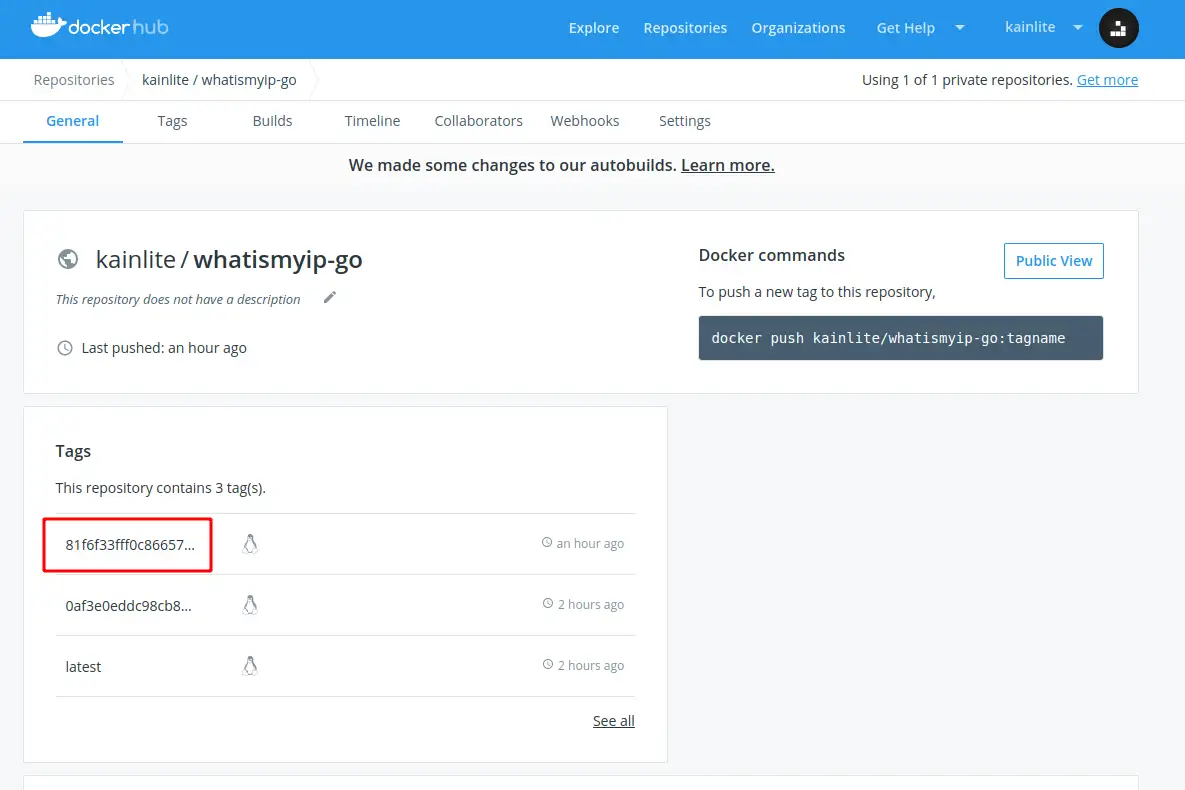Open the Webhooks tab

click(x=585, y=121)
